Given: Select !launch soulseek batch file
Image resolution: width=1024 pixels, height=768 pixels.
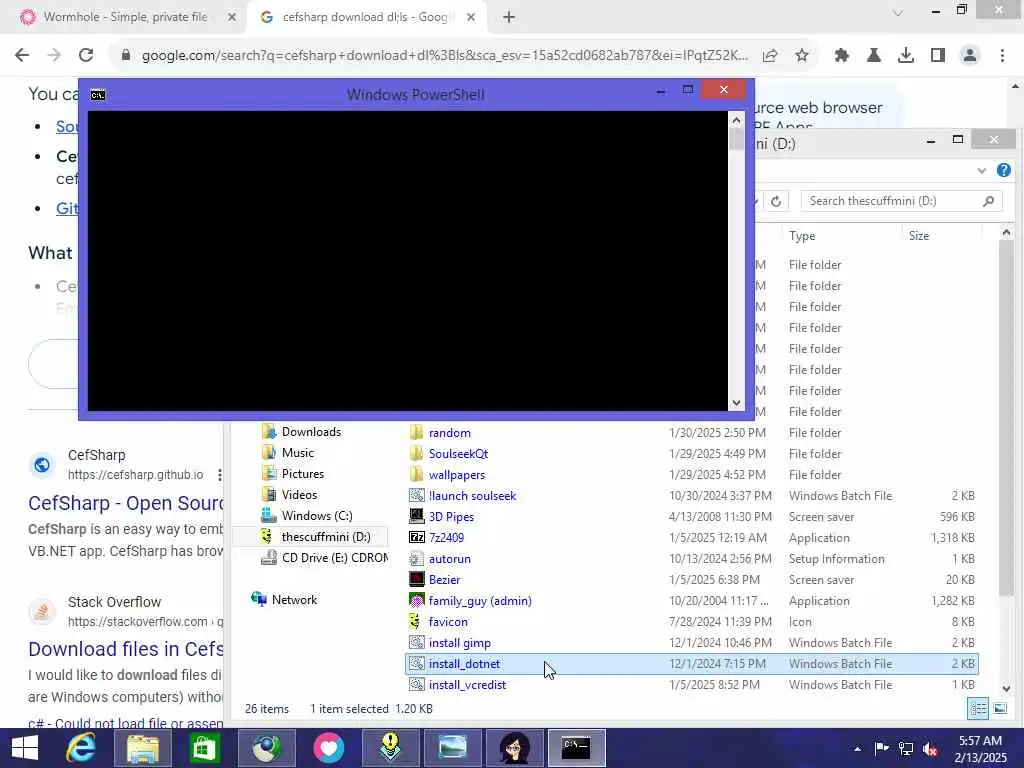Looking at the screenshot, I should (x=472, y=496).
